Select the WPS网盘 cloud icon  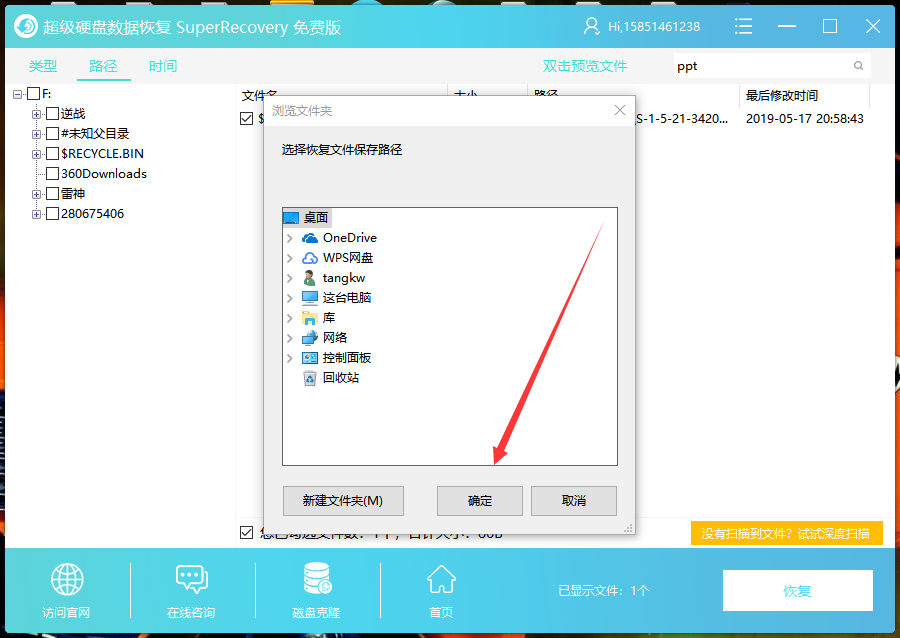click(x=310, y=258)
